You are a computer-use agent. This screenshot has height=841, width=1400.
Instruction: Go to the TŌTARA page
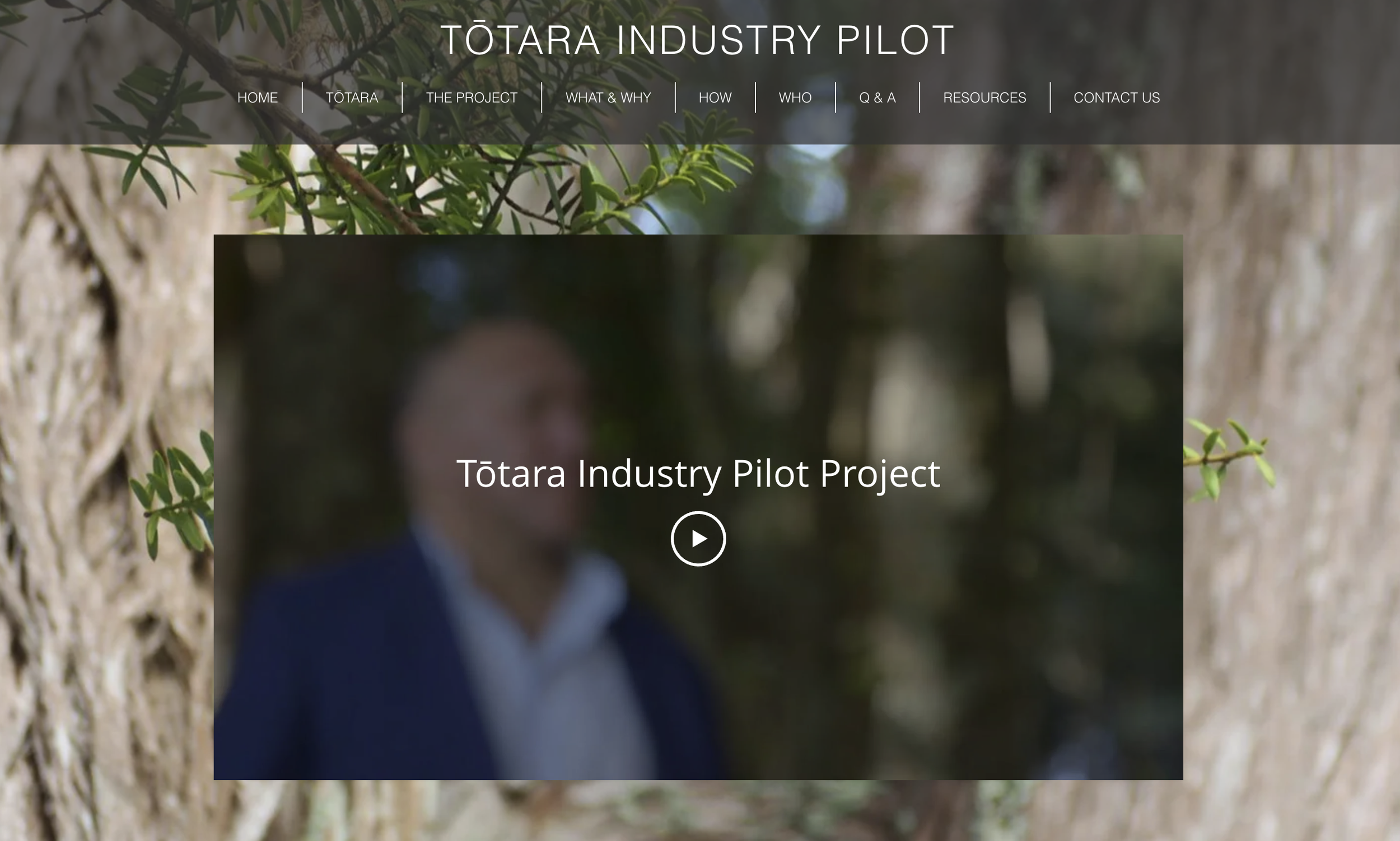pos(352,97)
